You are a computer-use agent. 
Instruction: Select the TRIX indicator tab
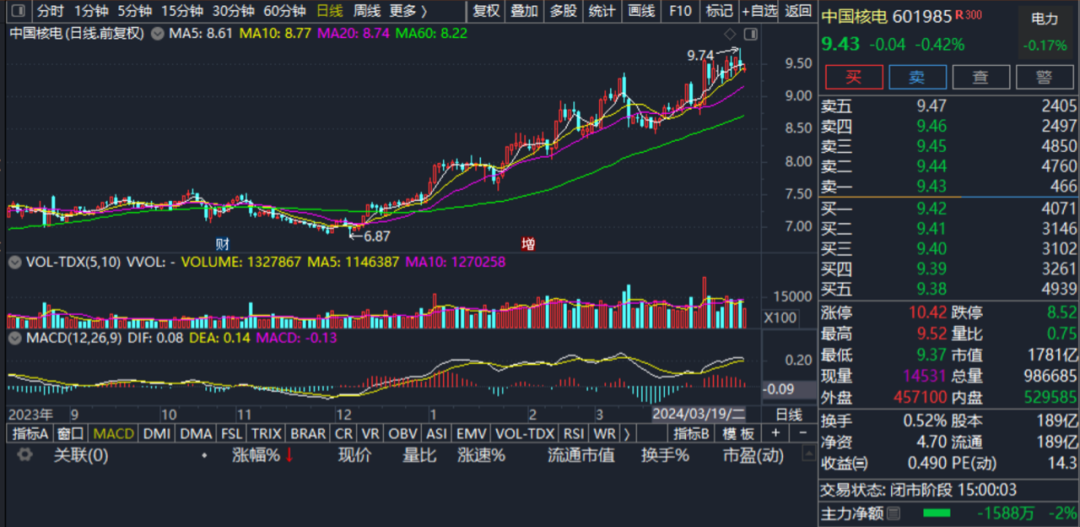click(265, 433)
